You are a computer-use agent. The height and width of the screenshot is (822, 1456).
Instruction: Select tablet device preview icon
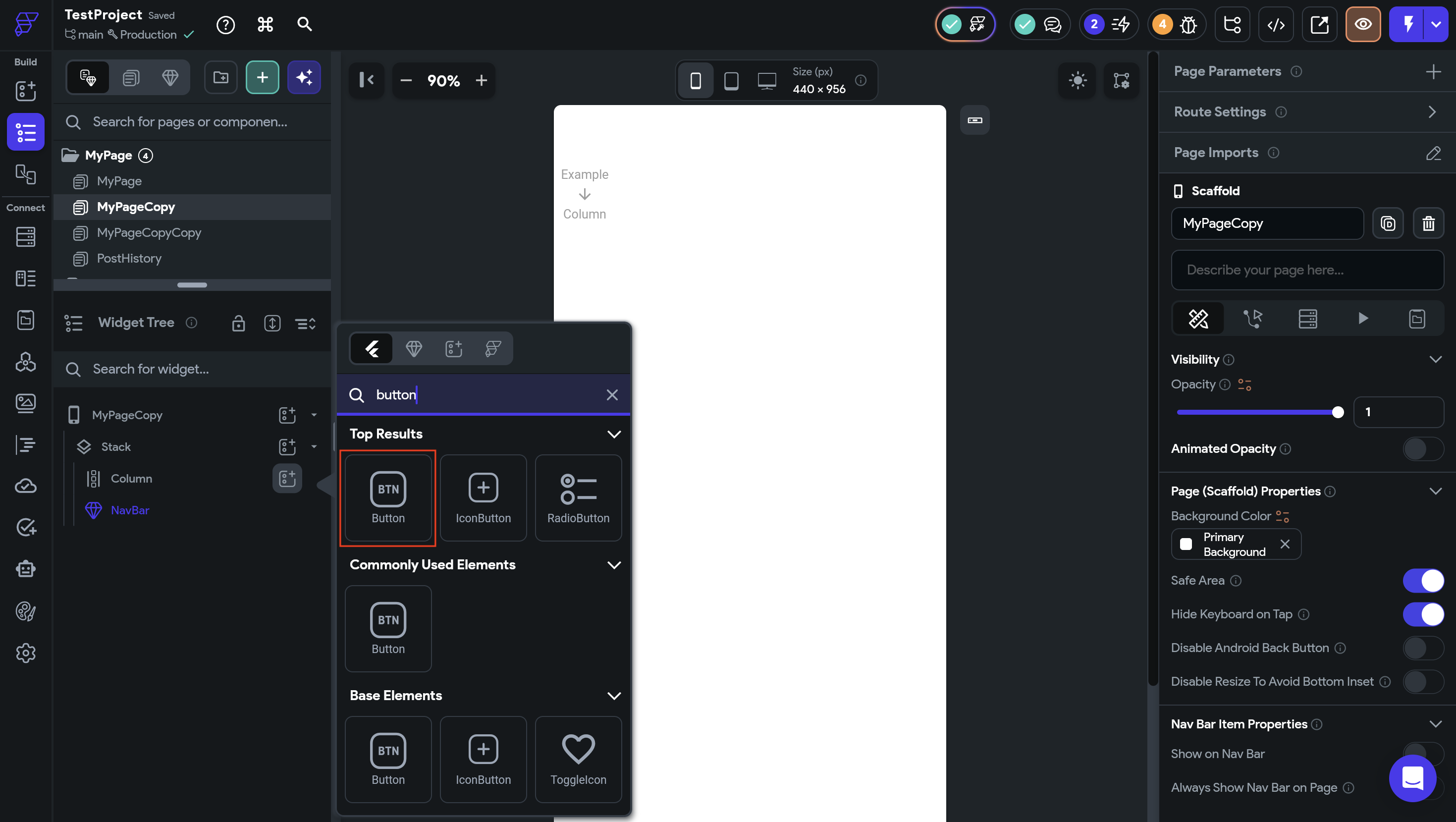[731, 80]
